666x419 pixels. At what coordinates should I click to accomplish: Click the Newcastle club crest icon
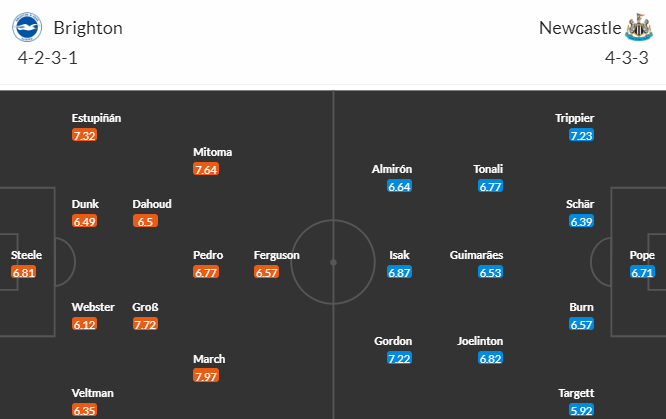(x=639, y=27)
